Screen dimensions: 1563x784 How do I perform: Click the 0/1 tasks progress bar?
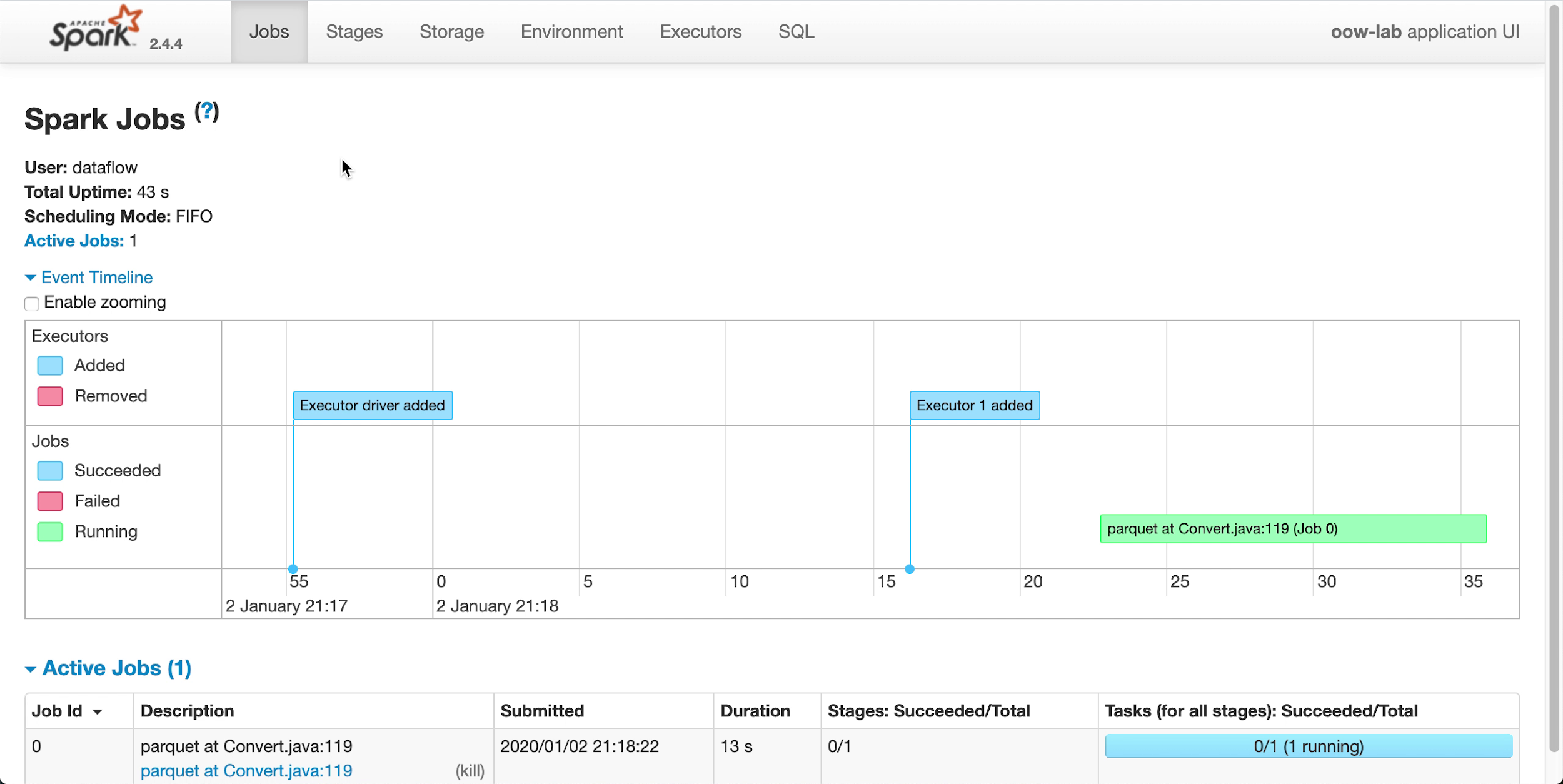pos(1308,745)
